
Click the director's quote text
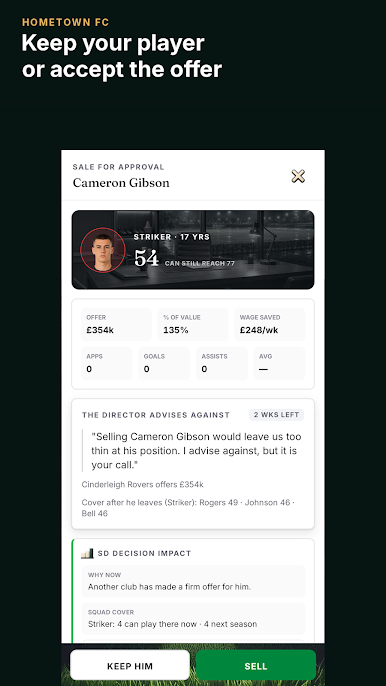[x=196, y=451]
